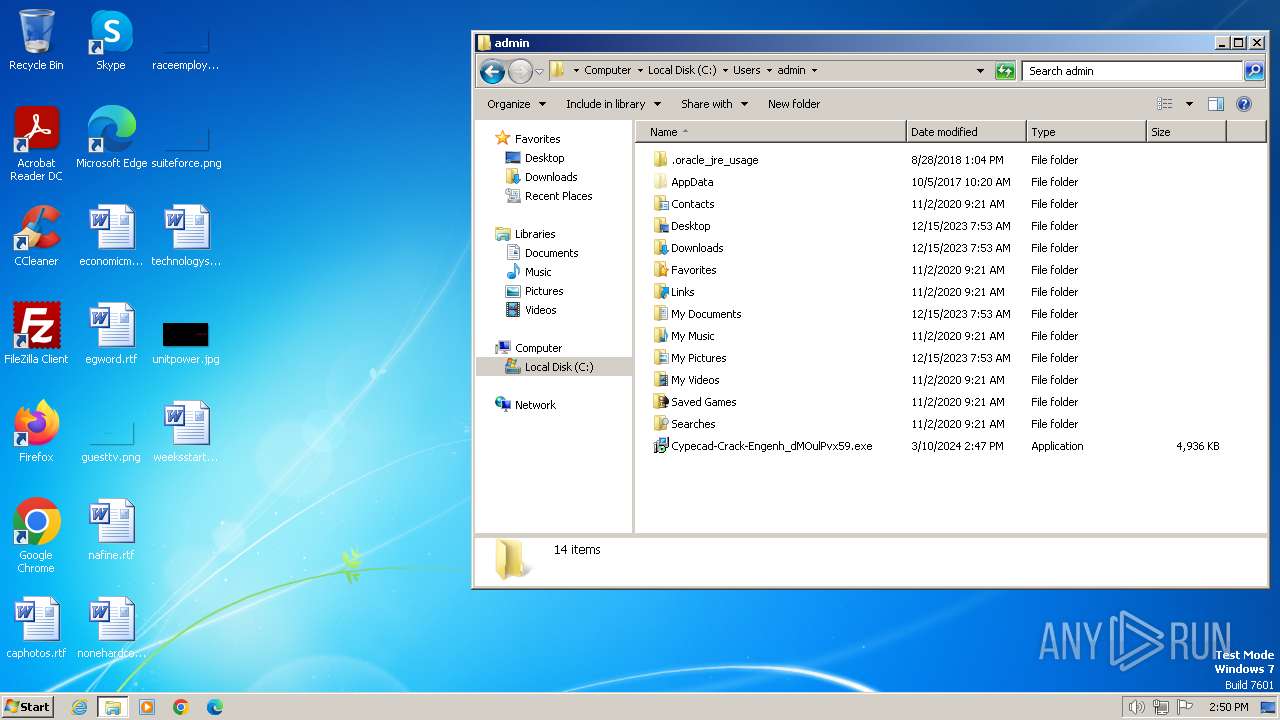
Task: Select the suiteforce.png desktop file
Action: pos(186,145)
